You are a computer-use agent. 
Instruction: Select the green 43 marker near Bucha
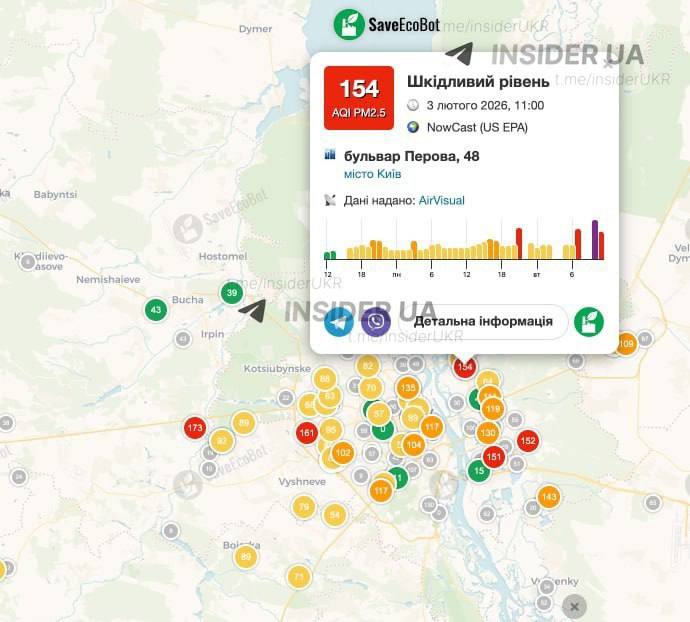pos(155,310)
